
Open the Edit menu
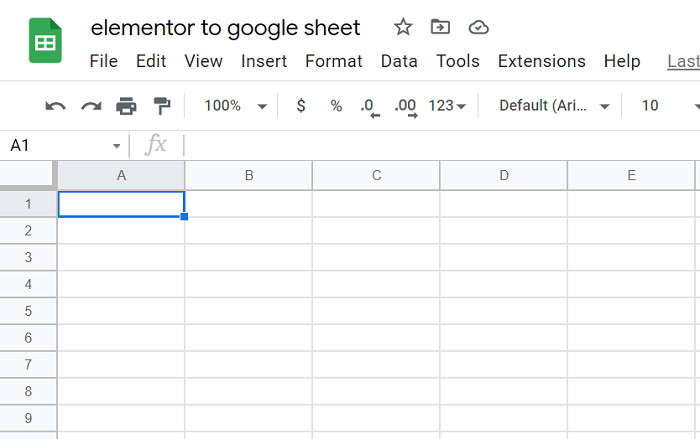(151, 61)
